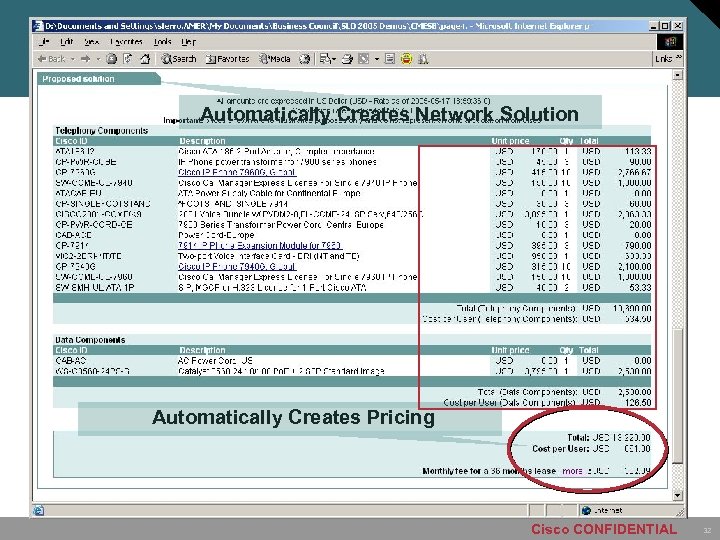The height and width of the screenshot is (540, 720).
Task: Click the Edit page toolbar icon
Action: pos(364,59)
